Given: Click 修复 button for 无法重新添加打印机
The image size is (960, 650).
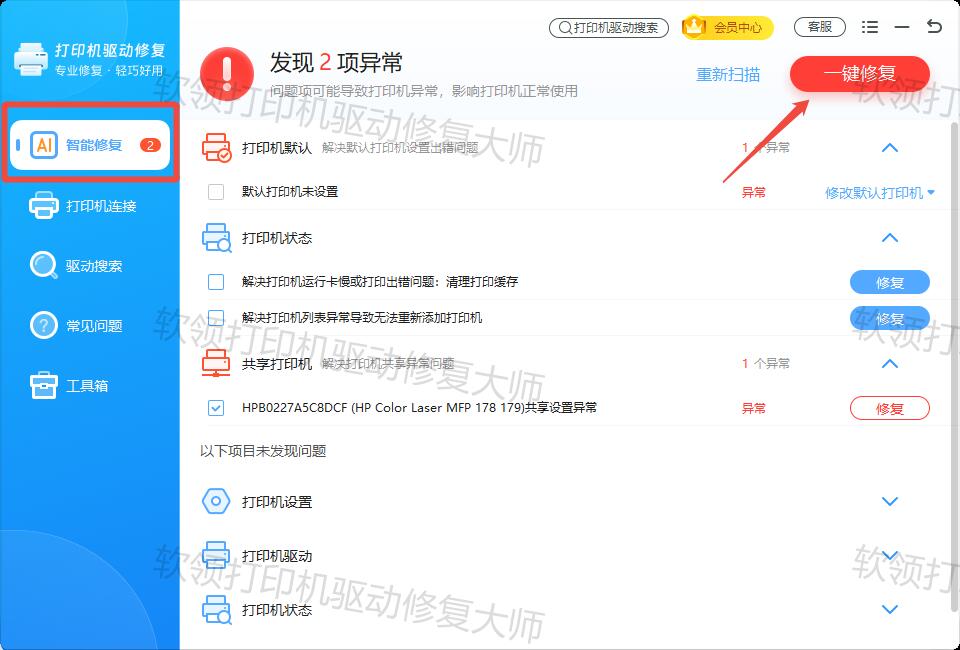Looking at the screenshot, I should (x=890, y=318).
